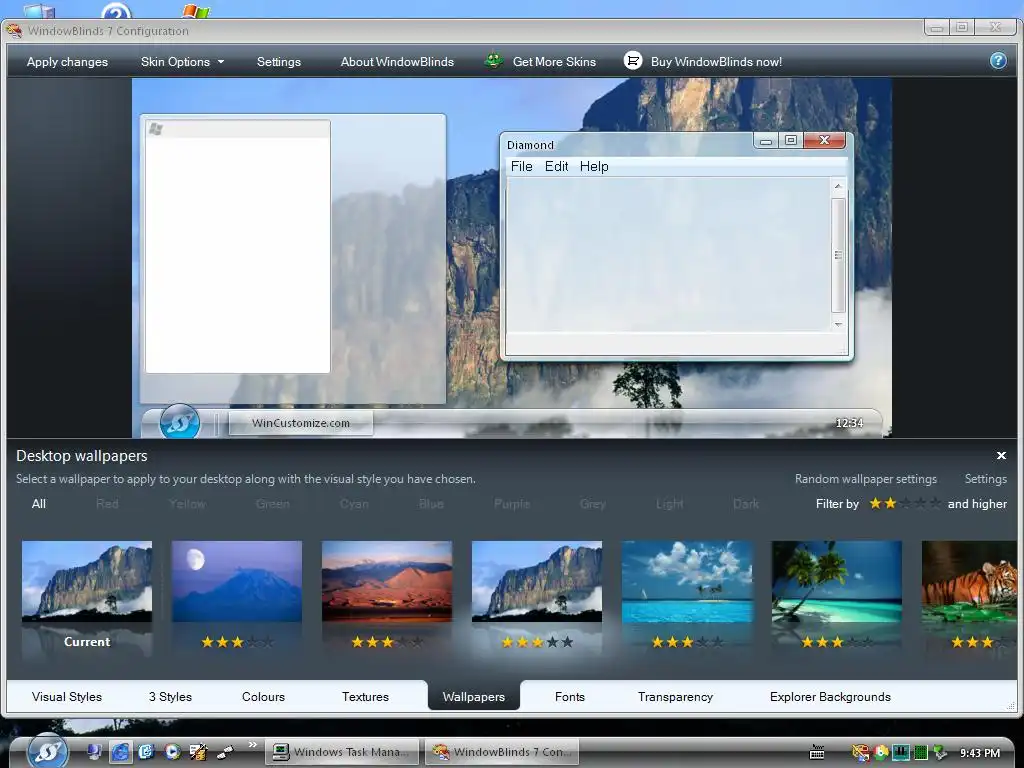1024x768 pixels.
Task: Select the All colour filter
Action: coord(39,504)
